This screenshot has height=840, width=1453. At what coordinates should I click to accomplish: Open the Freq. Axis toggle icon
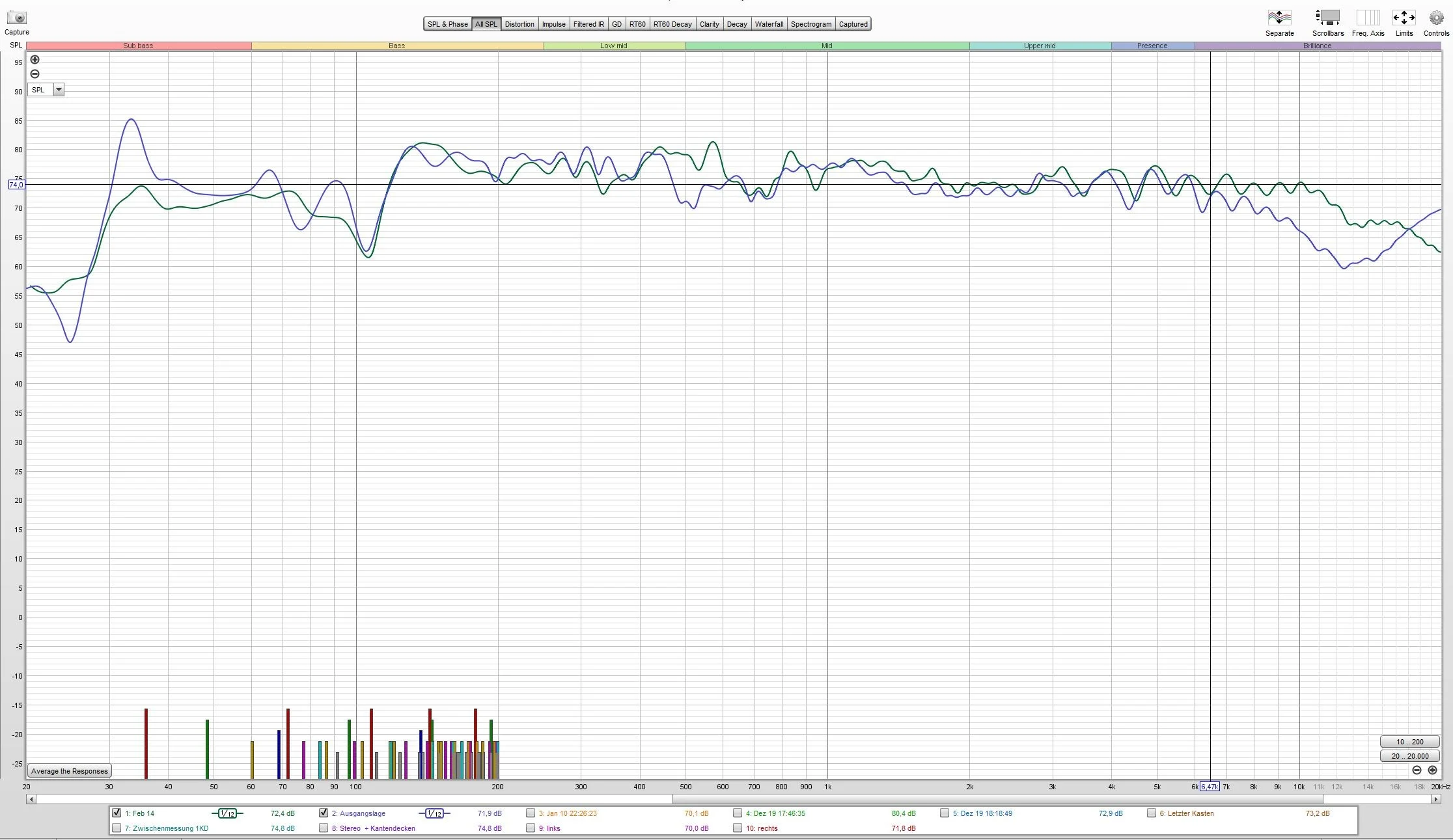click(1368, 18)
